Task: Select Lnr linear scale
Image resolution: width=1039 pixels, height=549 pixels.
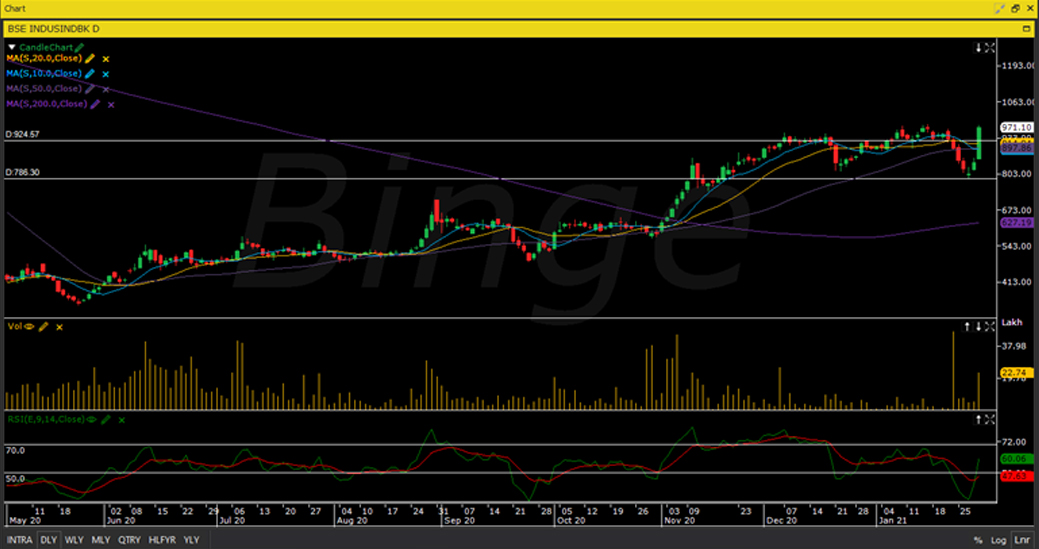Action: click(1021, 540)
